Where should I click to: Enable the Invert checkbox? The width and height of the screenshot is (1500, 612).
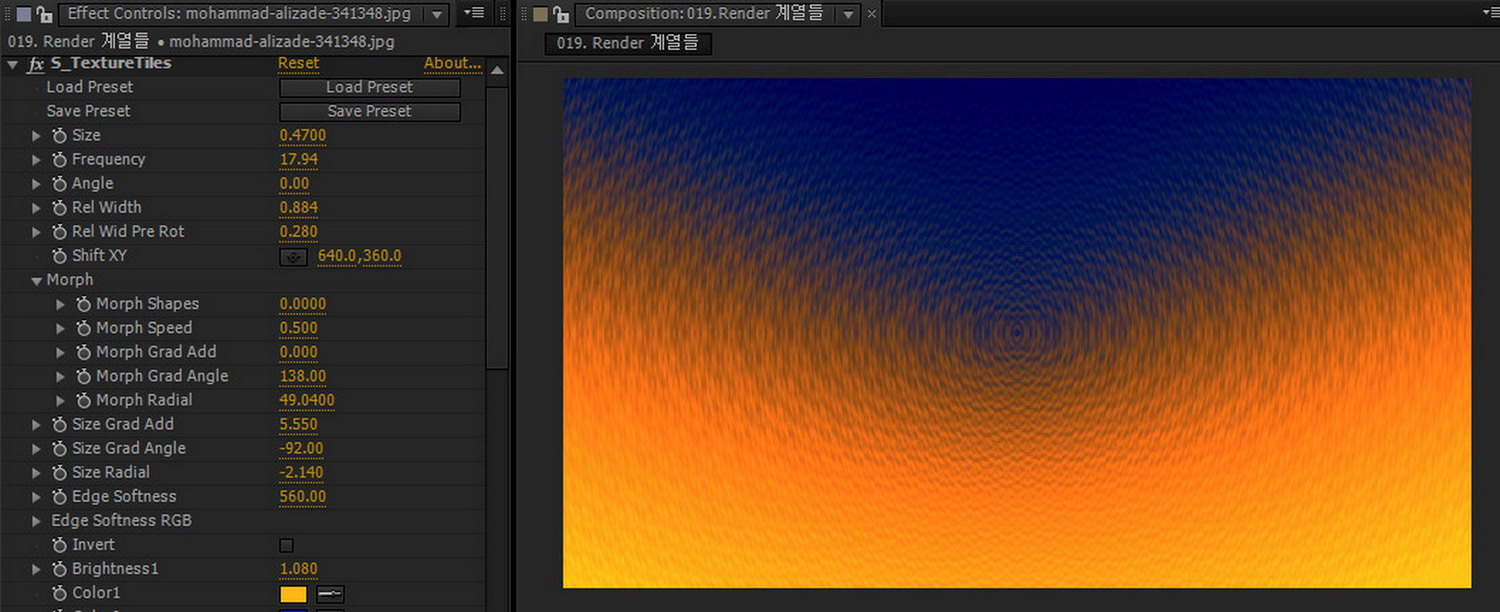click(286, 545)
